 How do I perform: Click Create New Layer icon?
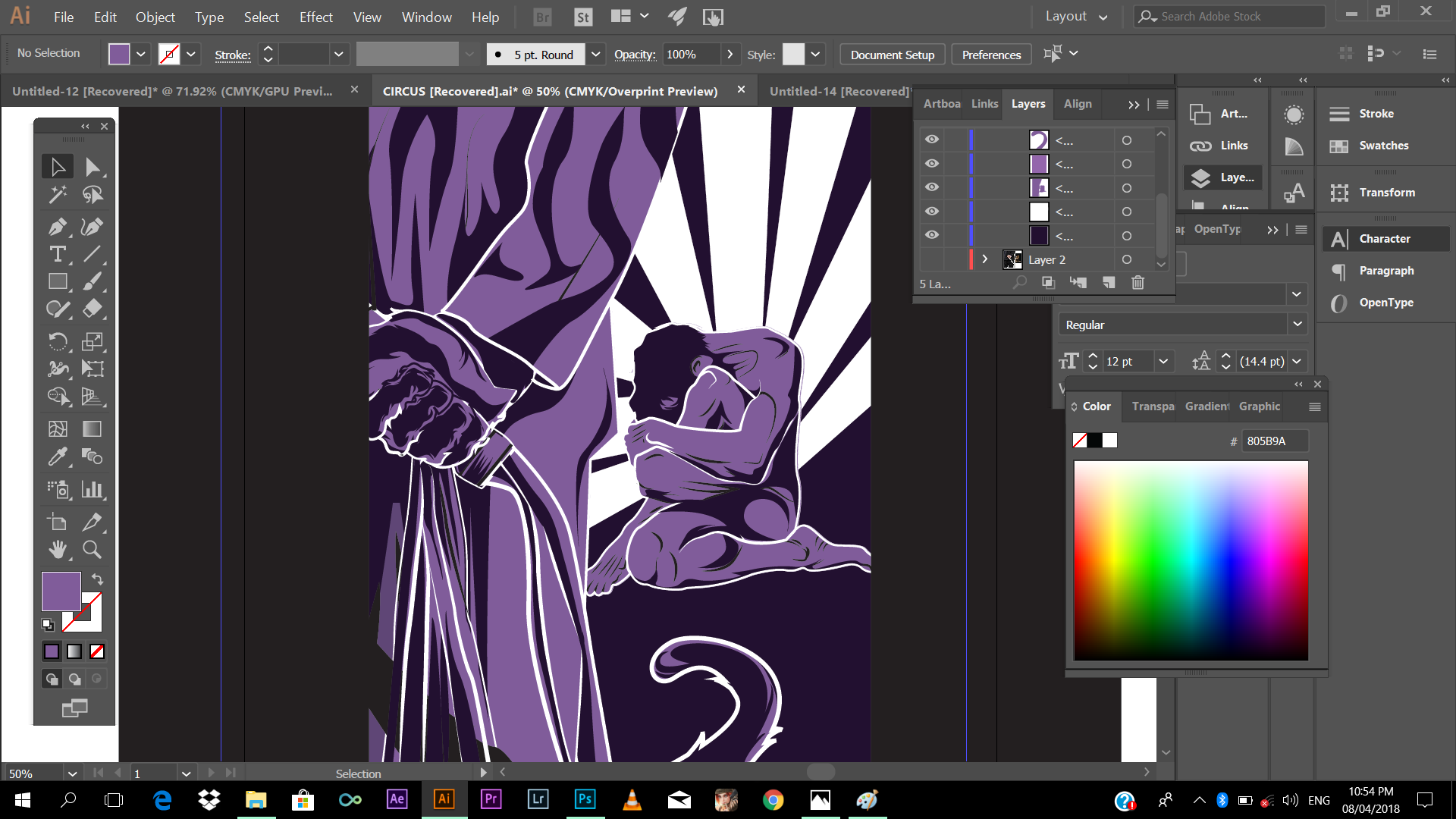pyautogui.click(x=1109, y=283)
